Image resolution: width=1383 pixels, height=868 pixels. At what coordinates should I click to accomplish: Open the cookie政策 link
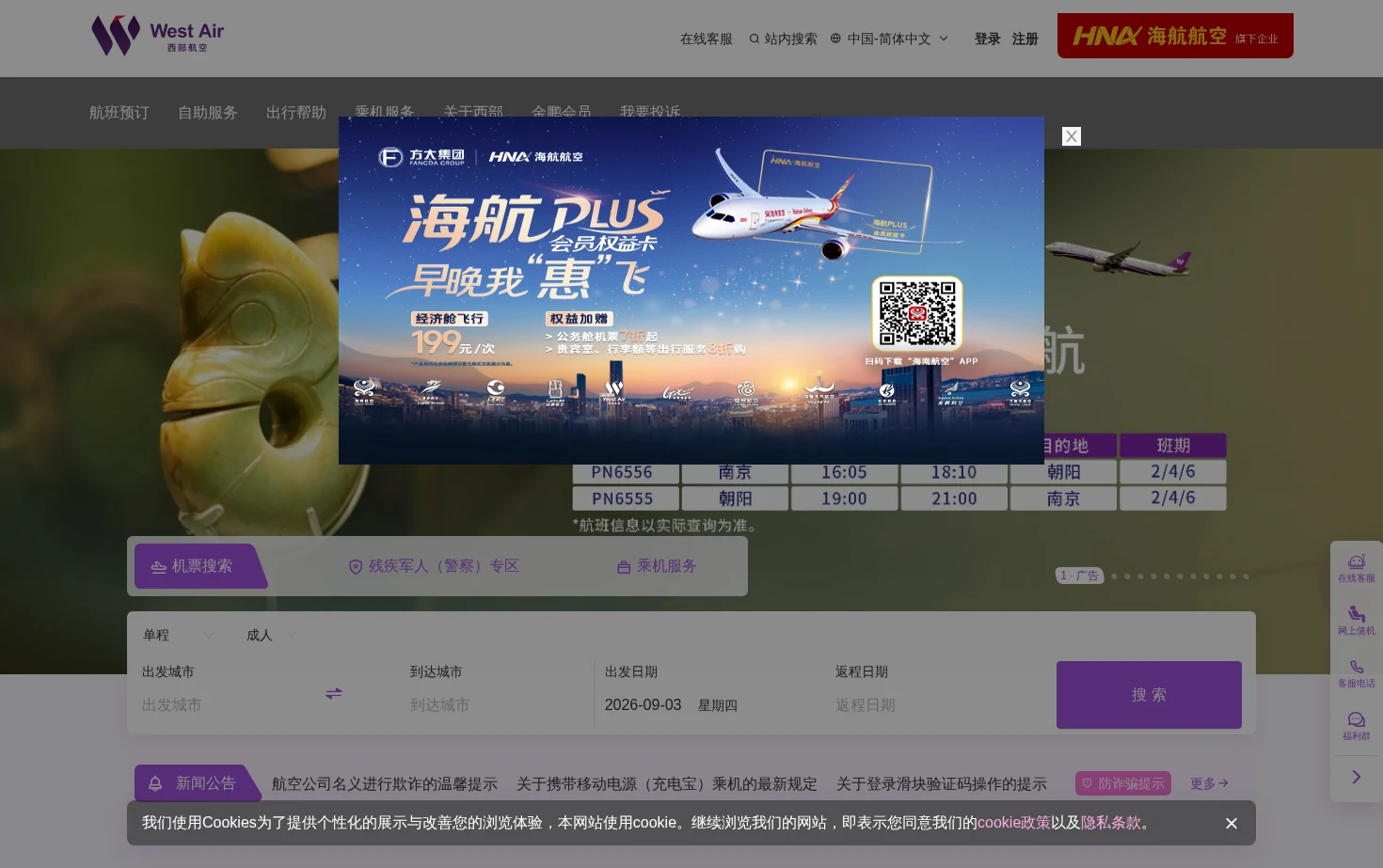[x=1013, y=823]
